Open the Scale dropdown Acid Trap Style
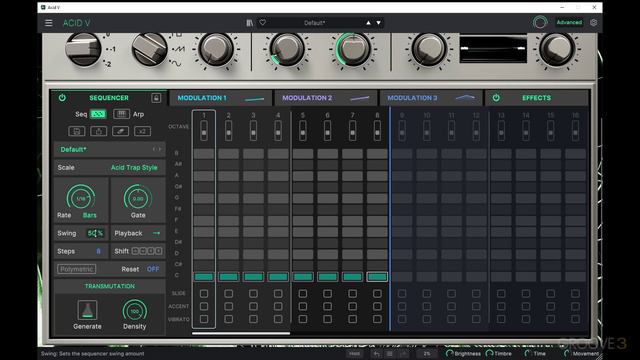 [134, 167]
